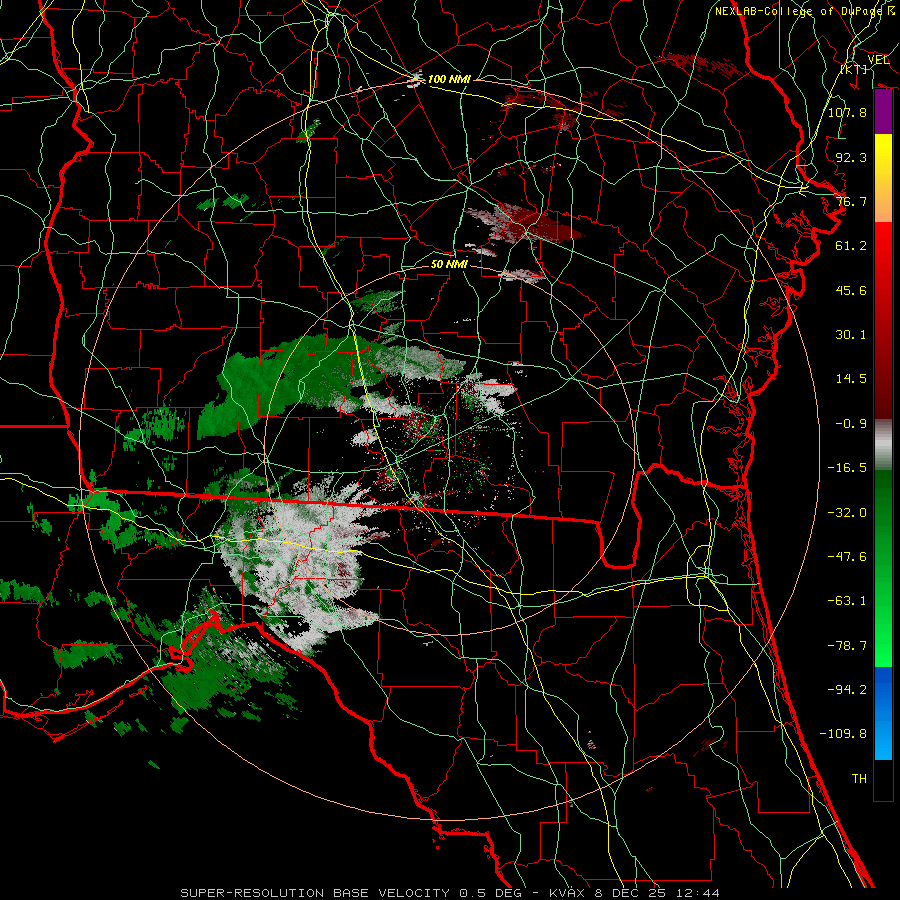Click the 45.6 legend value

pyautogui.click(x=851, y=290)
